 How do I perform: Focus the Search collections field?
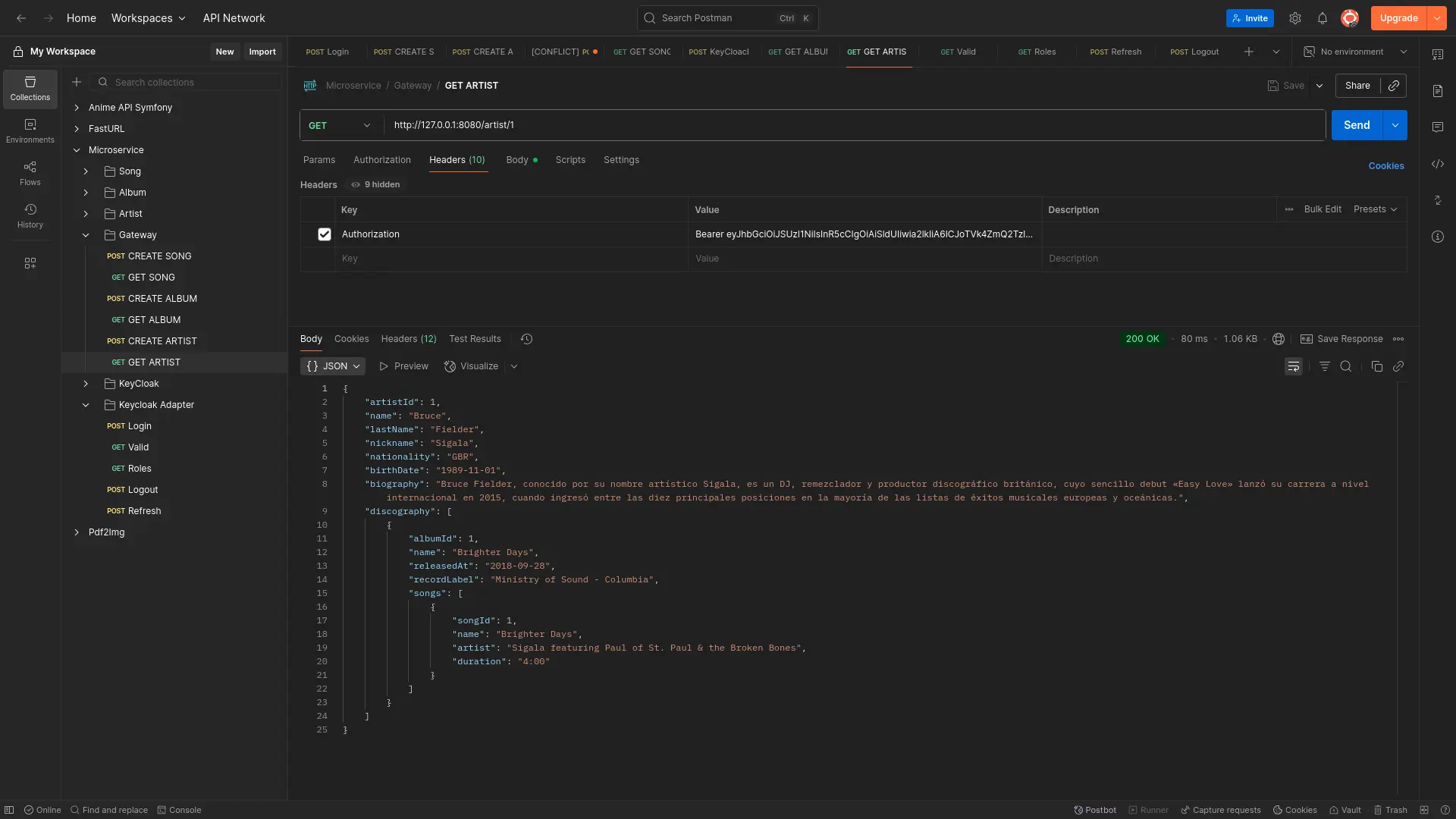tap(187, 82)
